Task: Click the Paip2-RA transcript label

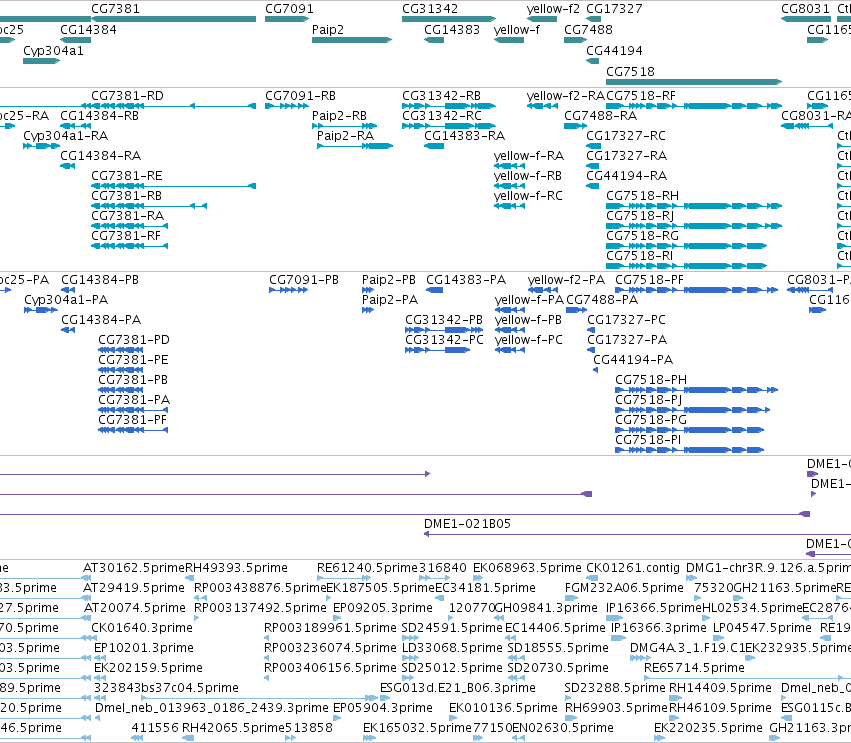Action: 345,136
